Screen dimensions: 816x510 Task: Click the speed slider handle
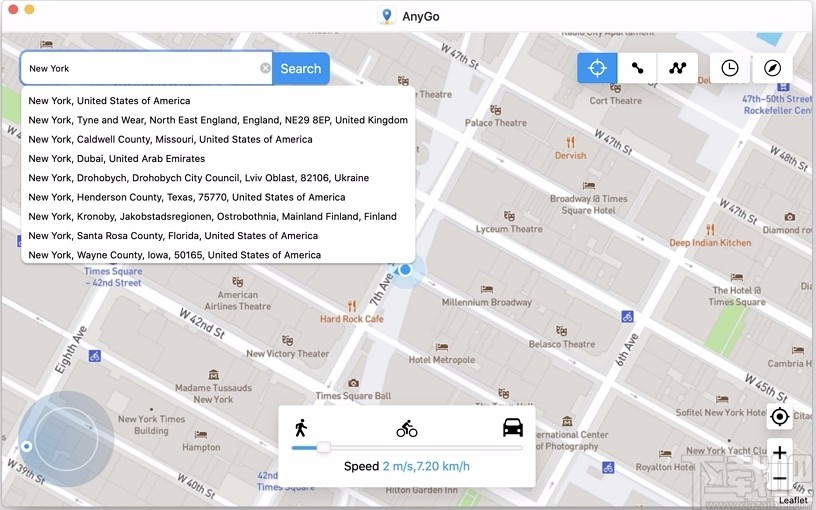coord(323,448)
